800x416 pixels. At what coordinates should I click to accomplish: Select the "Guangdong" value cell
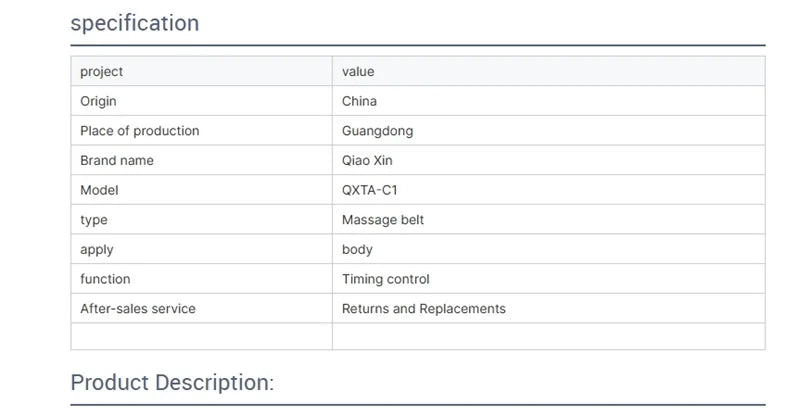tap(377, 131)
